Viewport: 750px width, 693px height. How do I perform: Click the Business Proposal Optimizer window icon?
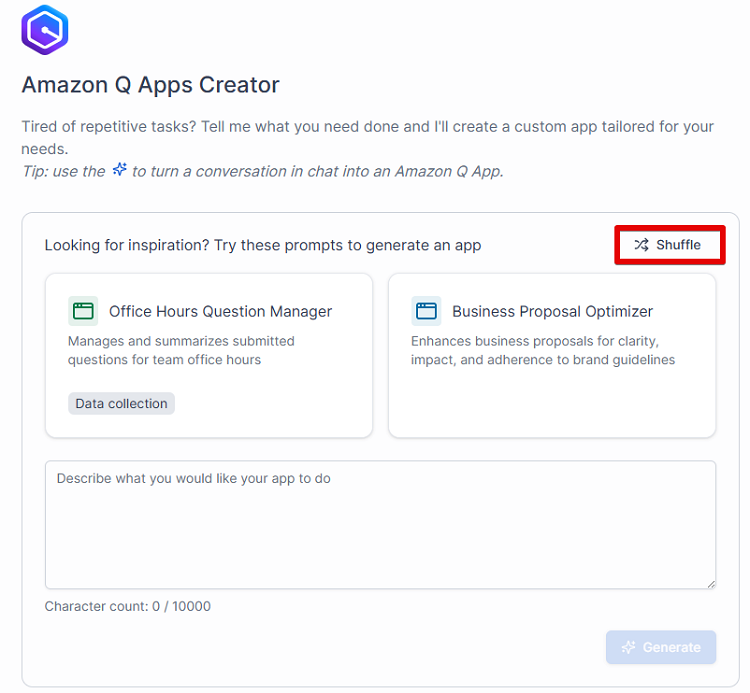pos(426,311)
